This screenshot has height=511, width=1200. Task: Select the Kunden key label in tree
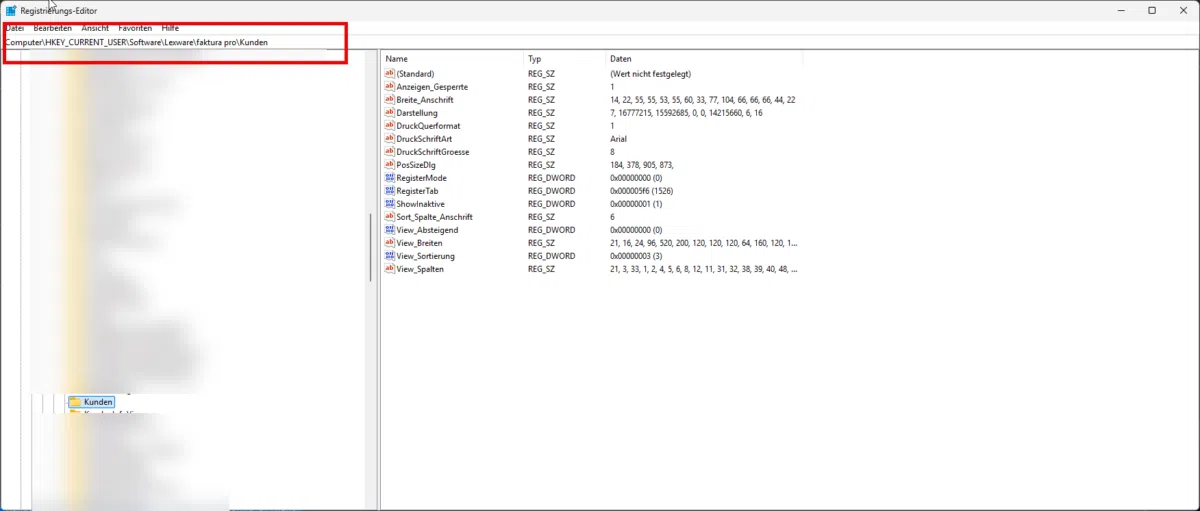[x=98, y=402]
